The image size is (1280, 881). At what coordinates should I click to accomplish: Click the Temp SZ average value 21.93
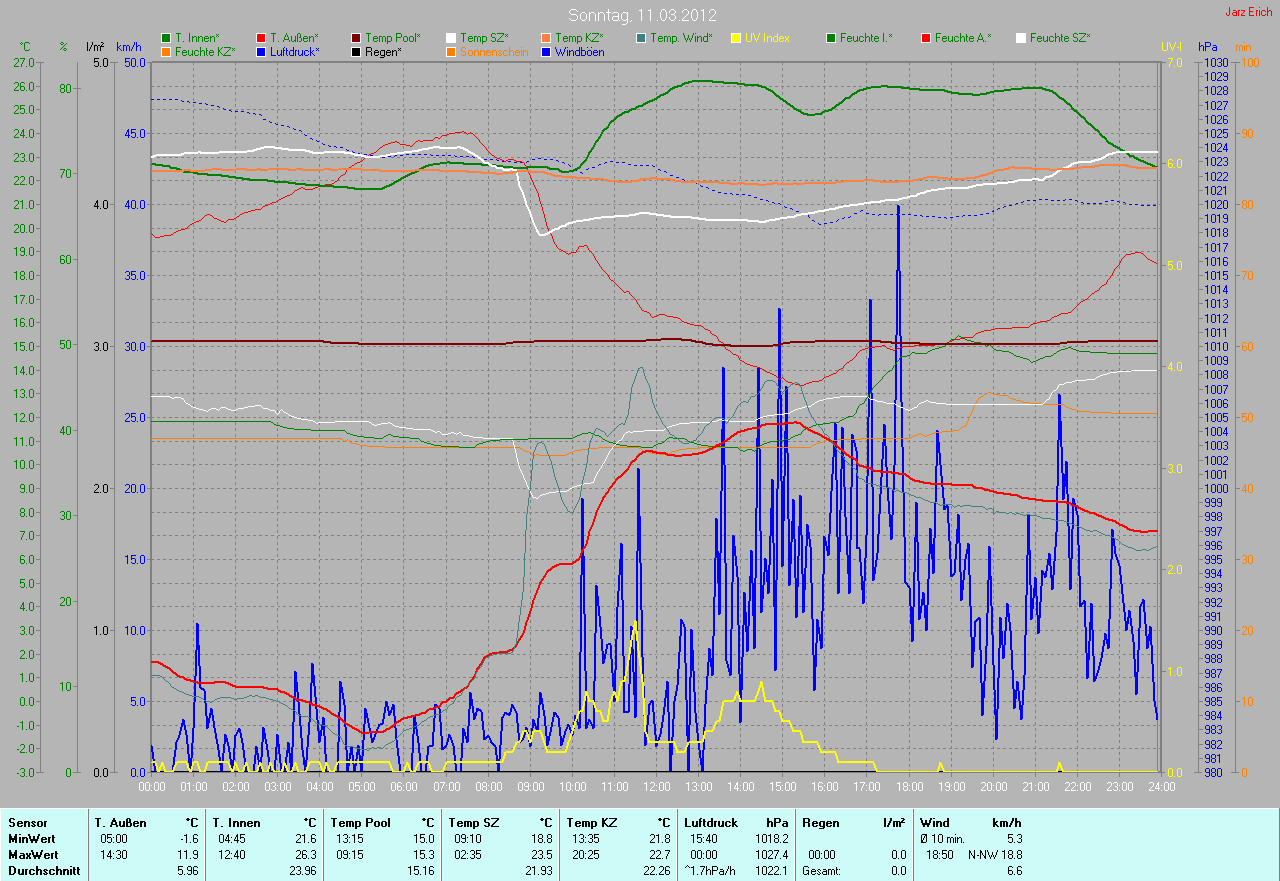537,871
